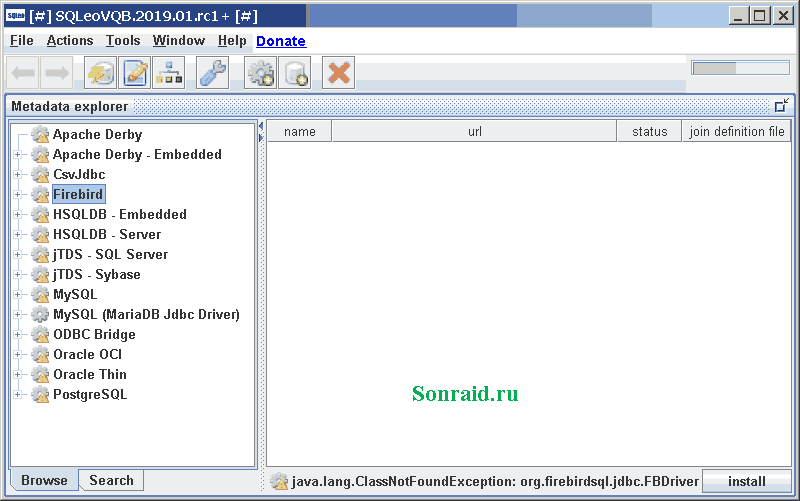Click the Metadata explorer title bar
800x501 pixels.
pyautogui.click(x=399, y=106)
